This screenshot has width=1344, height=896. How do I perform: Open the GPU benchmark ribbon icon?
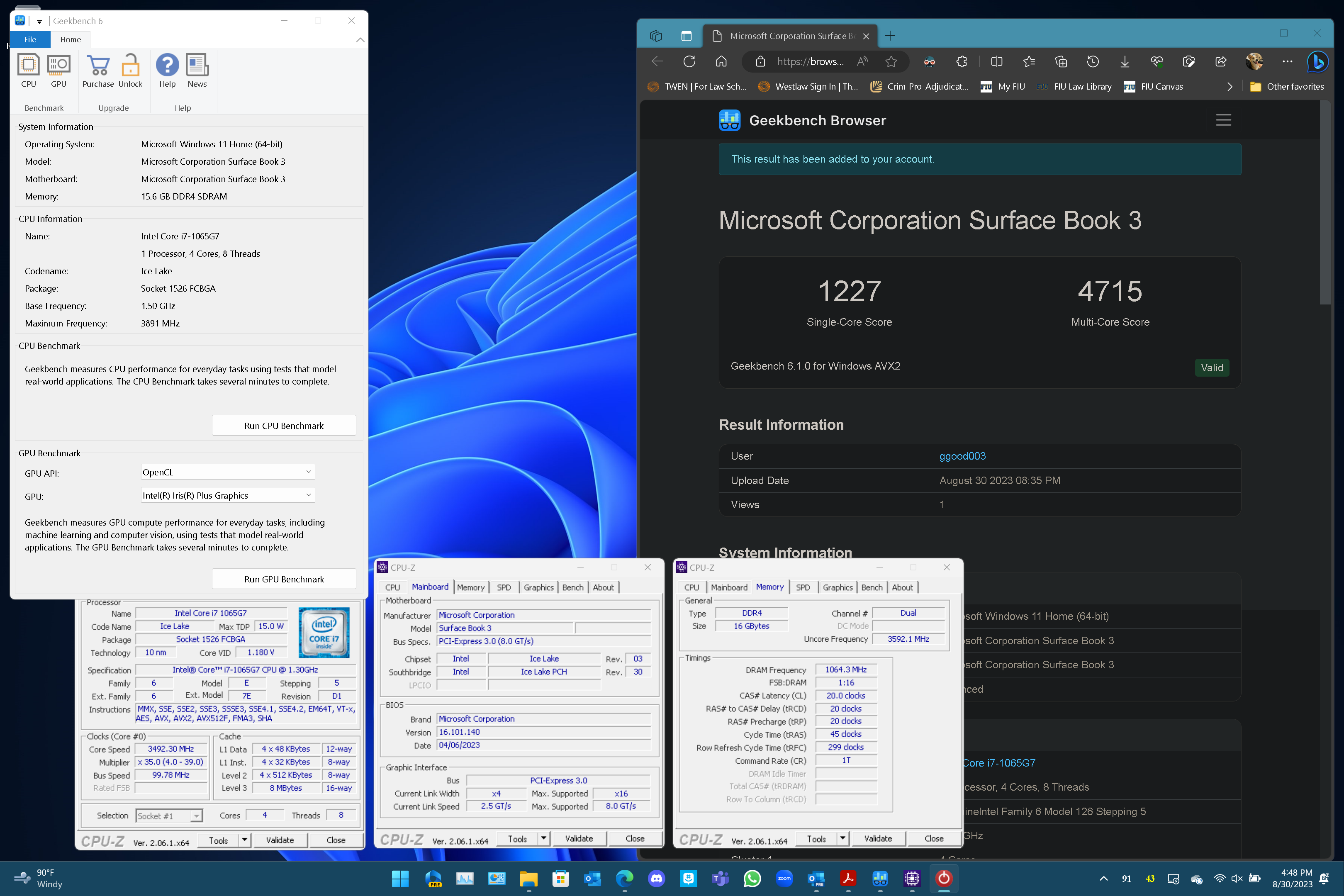pyautogui.click(x=58, y=71)
